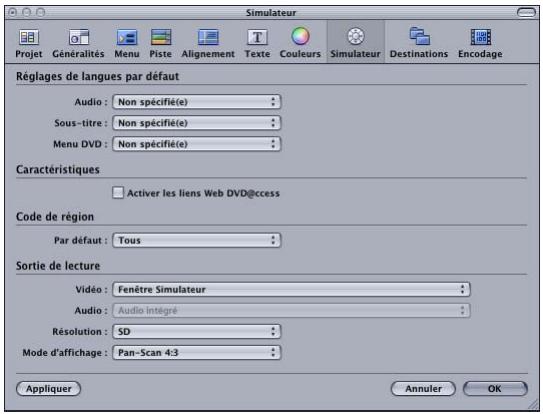Open the Mode d'affichage Pan-Scan dropdown
This screenshot has height=414, width=543.
click(196, 353)
